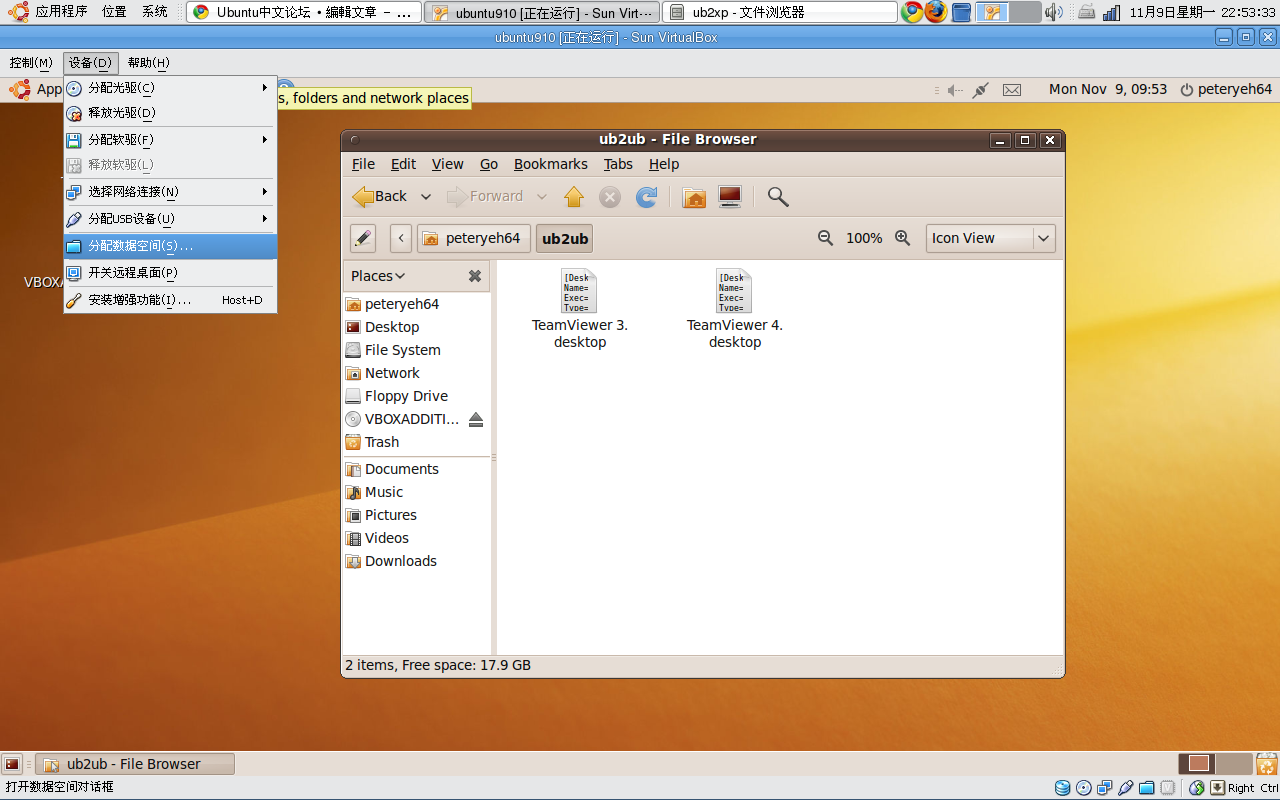Click the CD/DVD status icon
Image resolution: width=1280 pixels, height=800 pixels.
click(1084, 788)
